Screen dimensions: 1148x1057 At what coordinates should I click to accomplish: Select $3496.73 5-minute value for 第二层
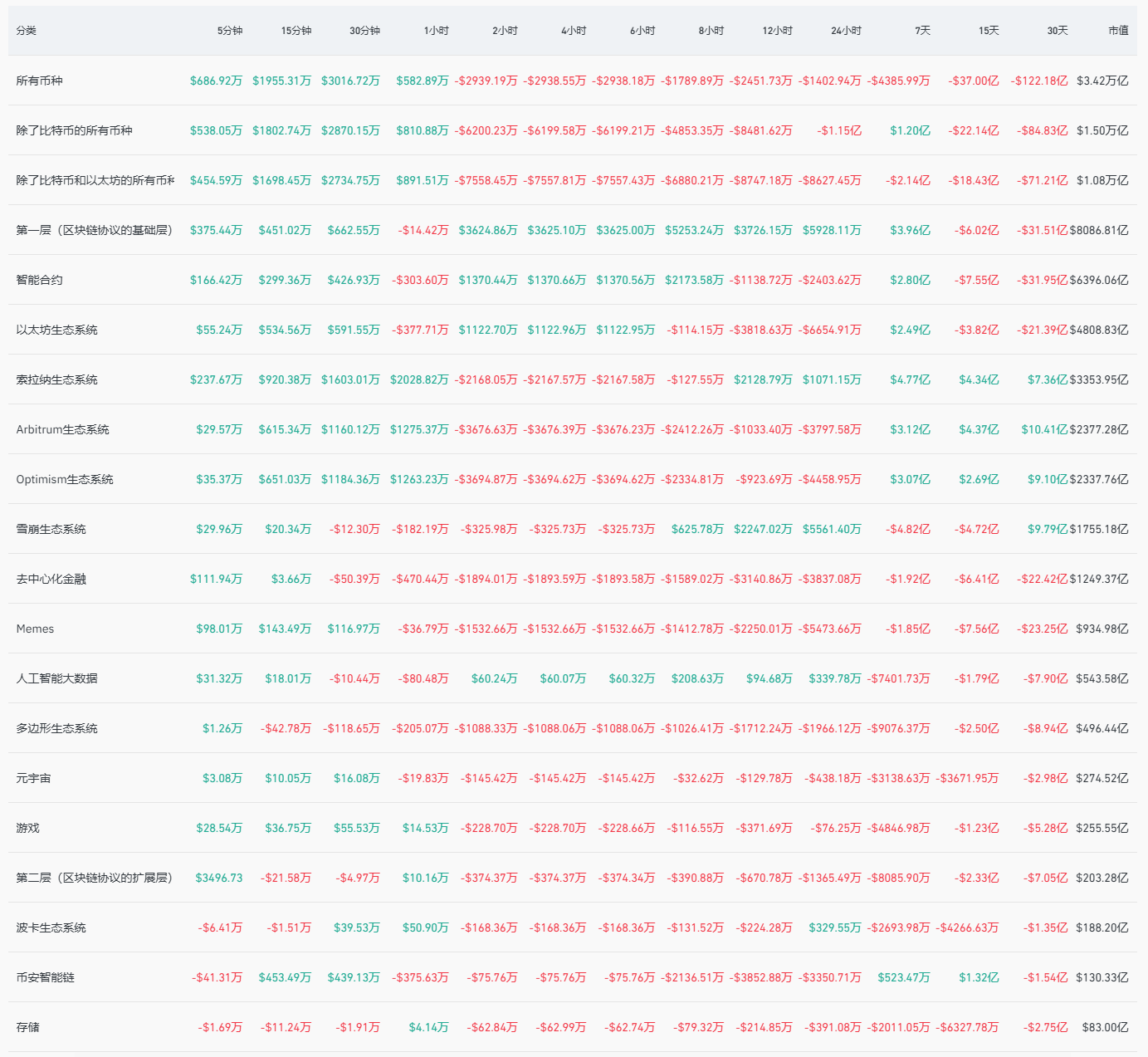(x=219, y=878)
